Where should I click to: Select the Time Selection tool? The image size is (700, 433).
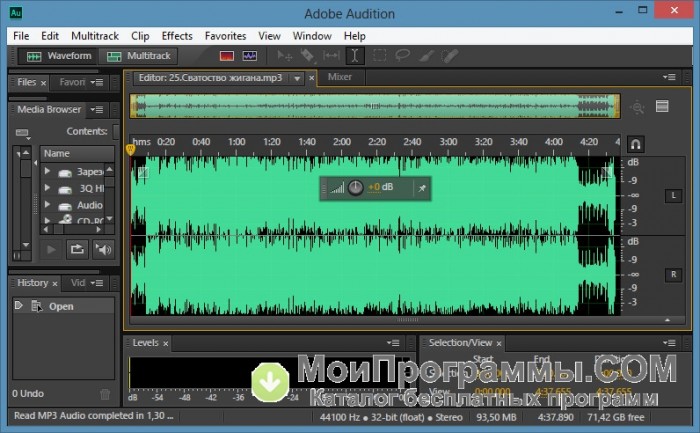pos(354,56)
